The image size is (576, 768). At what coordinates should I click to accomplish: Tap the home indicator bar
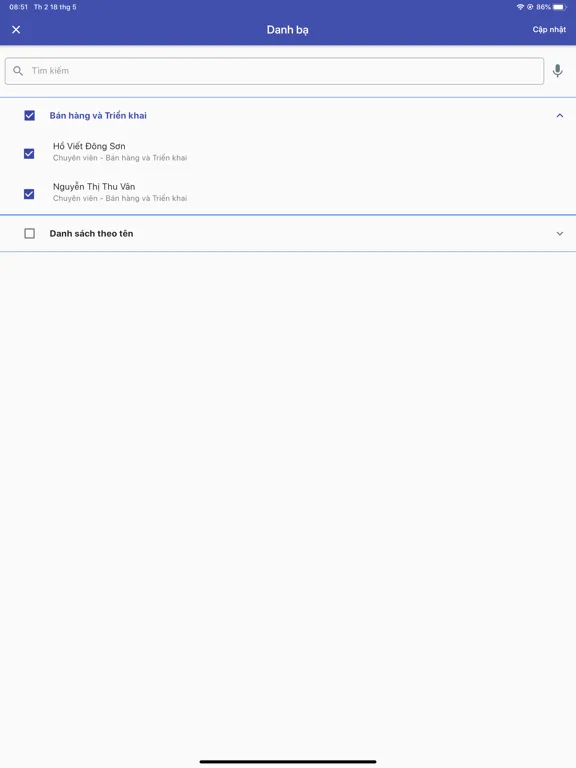[x=288, y=762]
